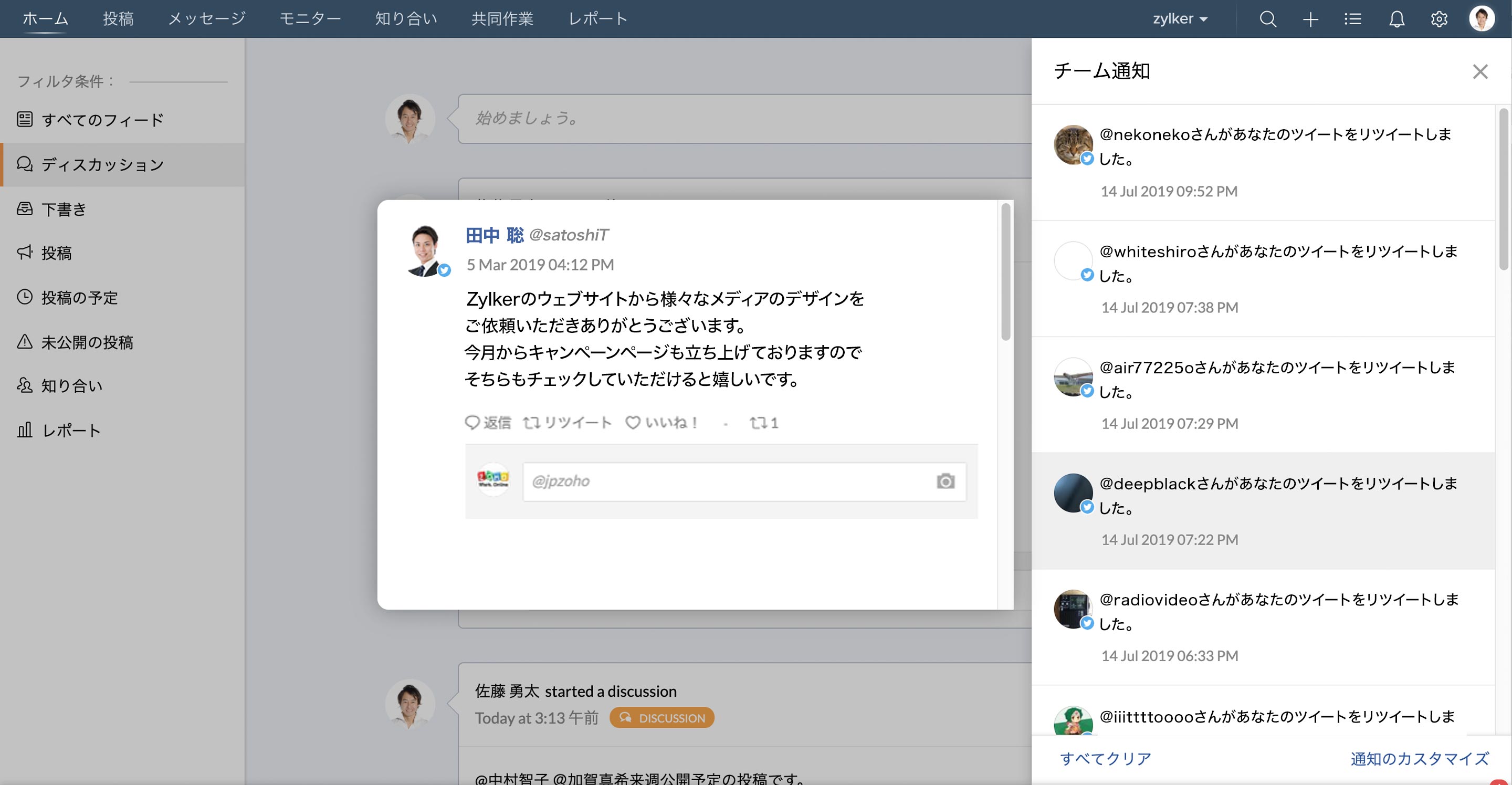The image size is (1512, 785).
Task: Expand the zylker brand dropdown
Action: 1180,19
